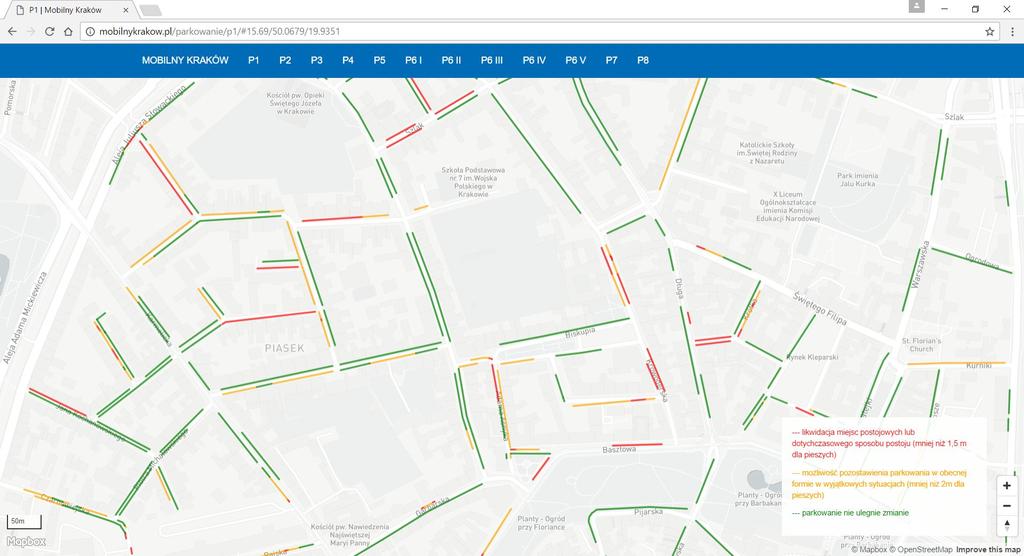
Task: Switch to zone P5
Action: point(379,60)
